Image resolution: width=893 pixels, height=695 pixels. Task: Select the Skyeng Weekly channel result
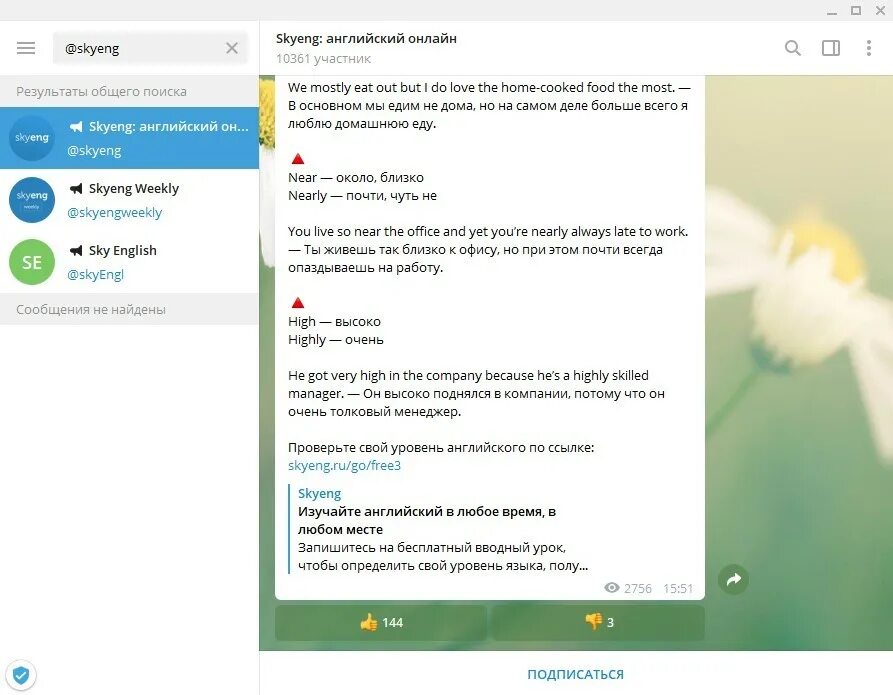coord(129,200)
